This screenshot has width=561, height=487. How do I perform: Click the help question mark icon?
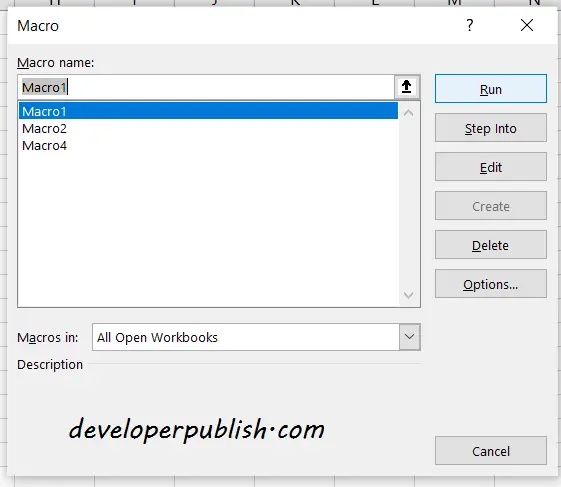470,25
